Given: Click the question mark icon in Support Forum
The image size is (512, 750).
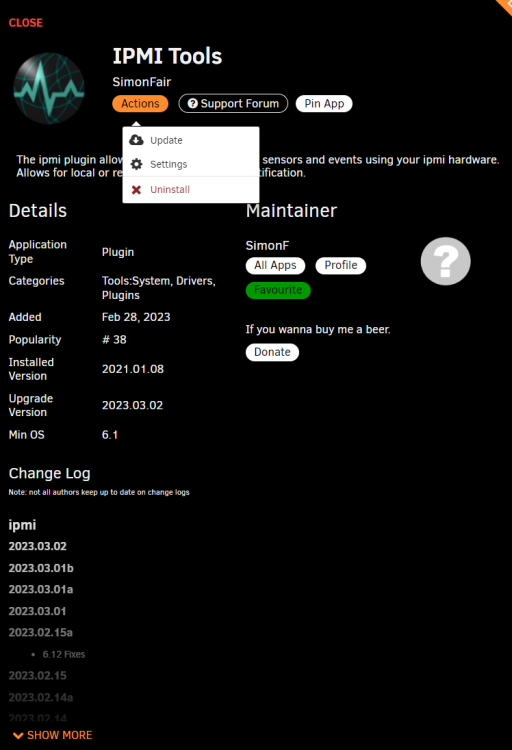Looking at the screenshot, I should tap(192, 104).
